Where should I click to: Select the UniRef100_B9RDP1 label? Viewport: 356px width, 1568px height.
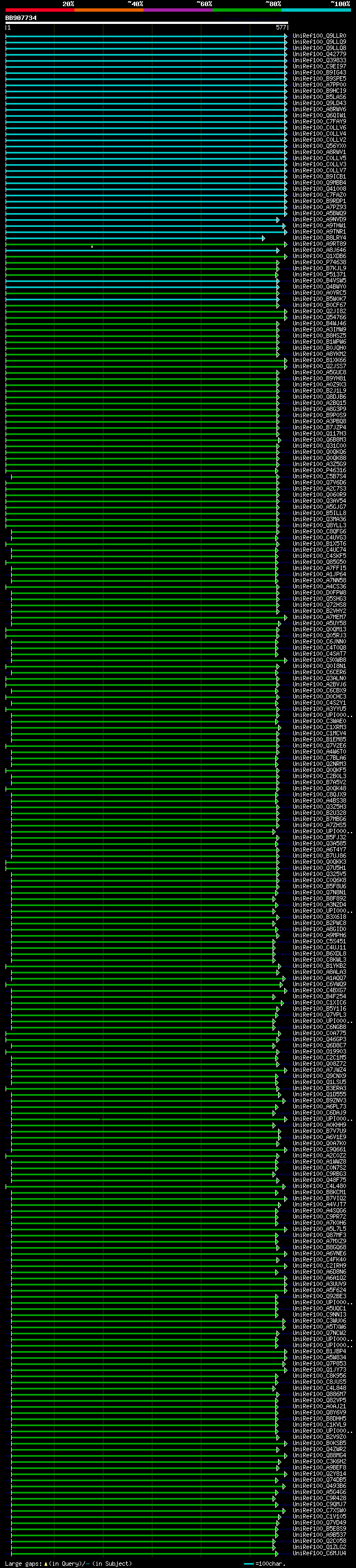(319, 201)
